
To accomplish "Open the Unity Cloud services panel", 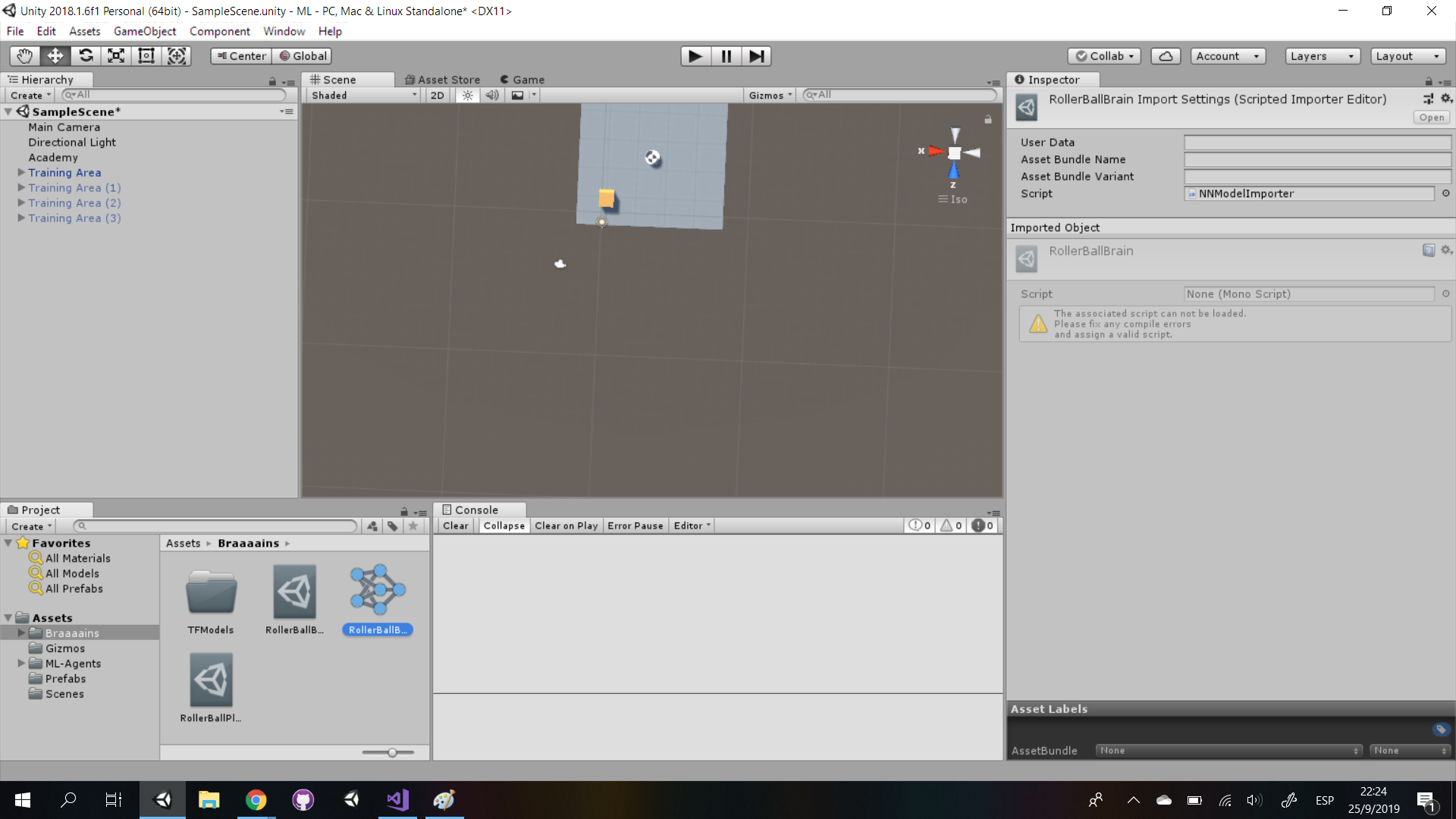I will tap(1166, 55).
